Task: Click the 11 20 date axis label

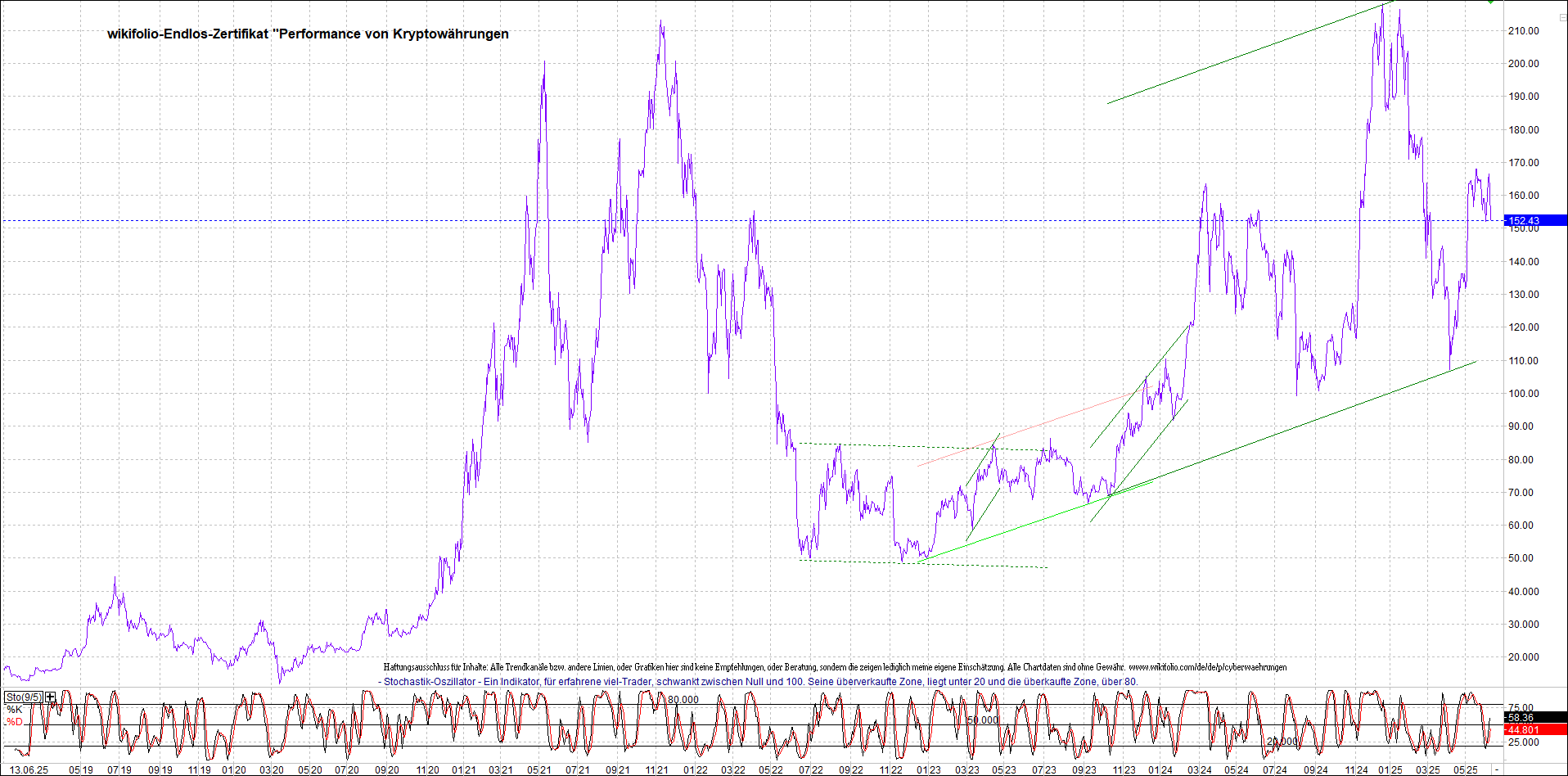Action: pos(427,770)
